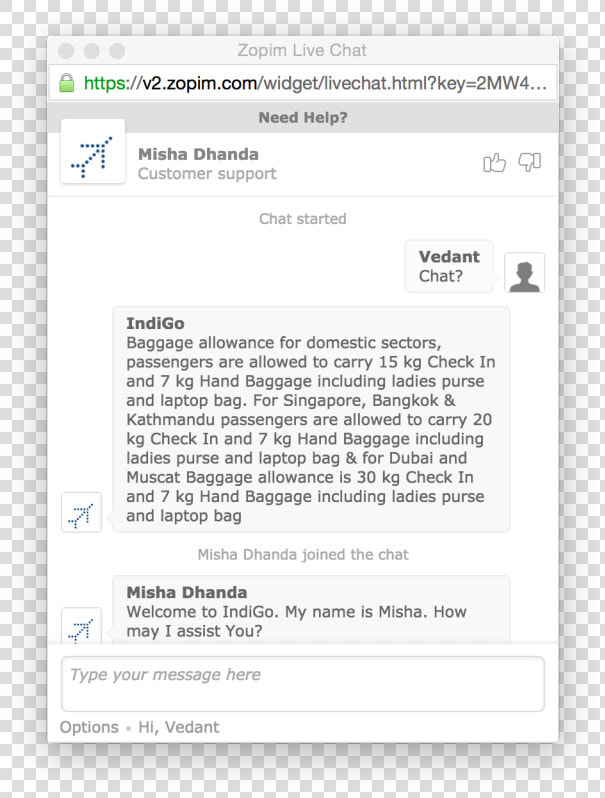
Task: Click Vedant's "Chat?" message bubble
Action: tap(449, 267)
